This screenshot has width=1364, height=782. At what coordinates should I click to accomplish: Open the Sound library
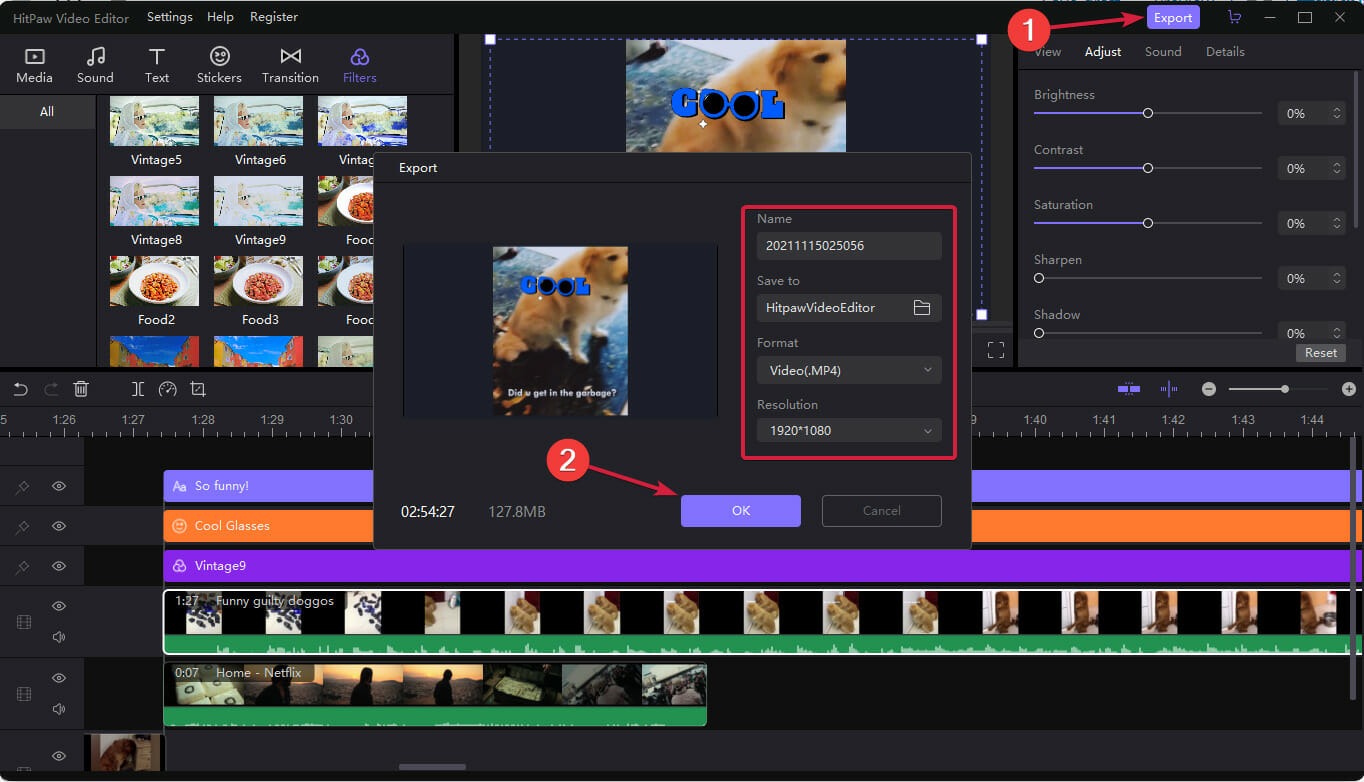coord(95,63)
